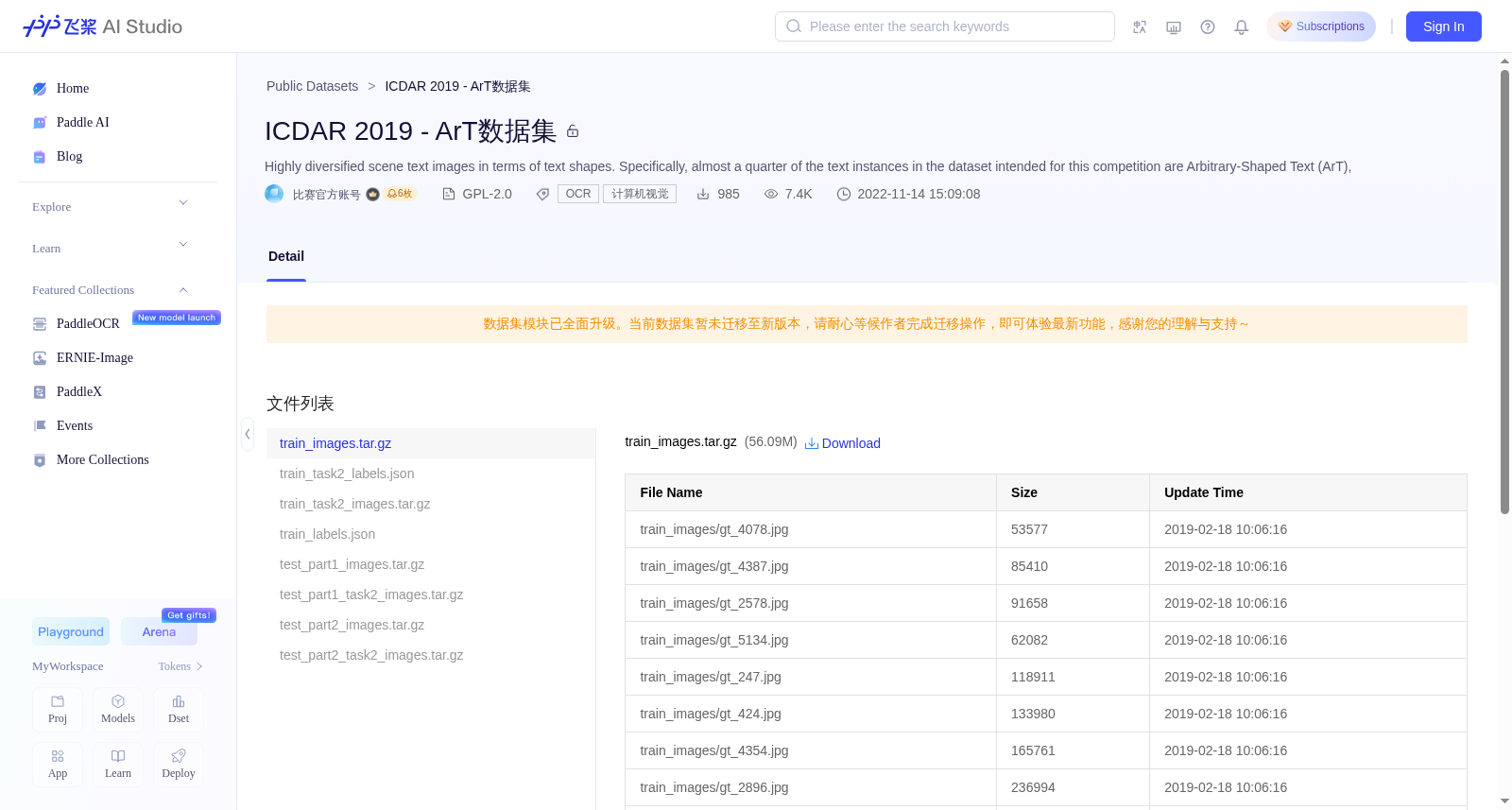Screen dimensions: 1512x810
Task: Focus the search keywords input field
Action: pos(945,26)
